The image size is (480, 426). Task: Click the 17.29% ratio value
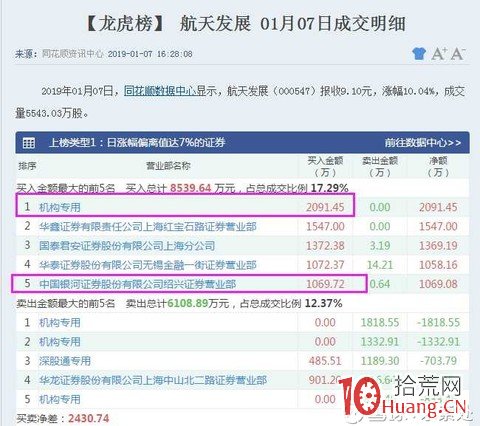click(x=329, y=188)
